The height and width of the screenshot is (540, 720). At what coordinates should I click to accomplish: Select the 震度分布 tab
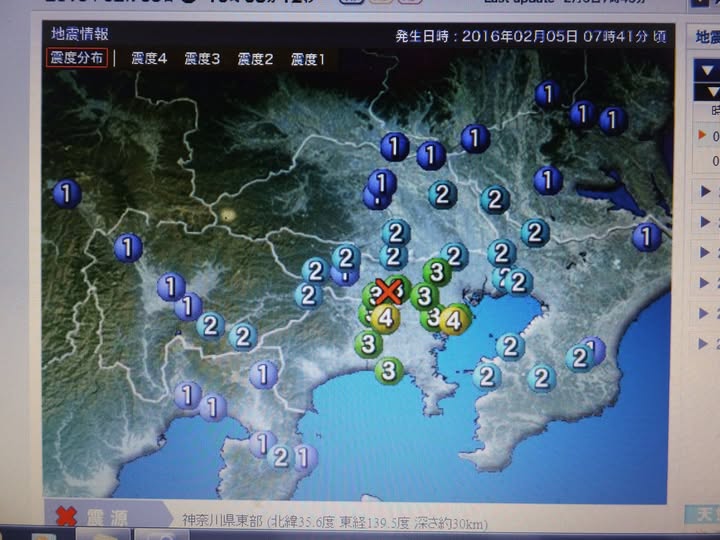[x=76, y=58]
